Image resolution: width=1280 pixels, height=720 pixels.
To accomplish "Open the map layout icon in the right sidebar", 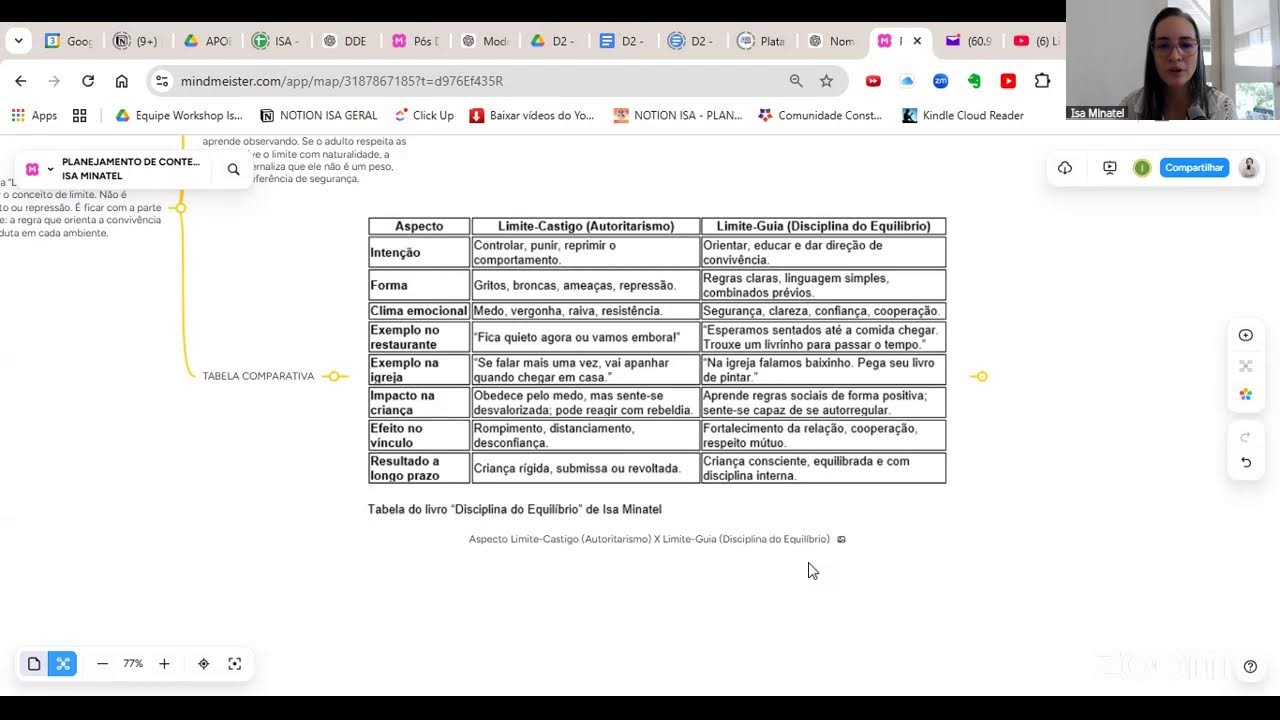I will click(x=1246, y=366).
